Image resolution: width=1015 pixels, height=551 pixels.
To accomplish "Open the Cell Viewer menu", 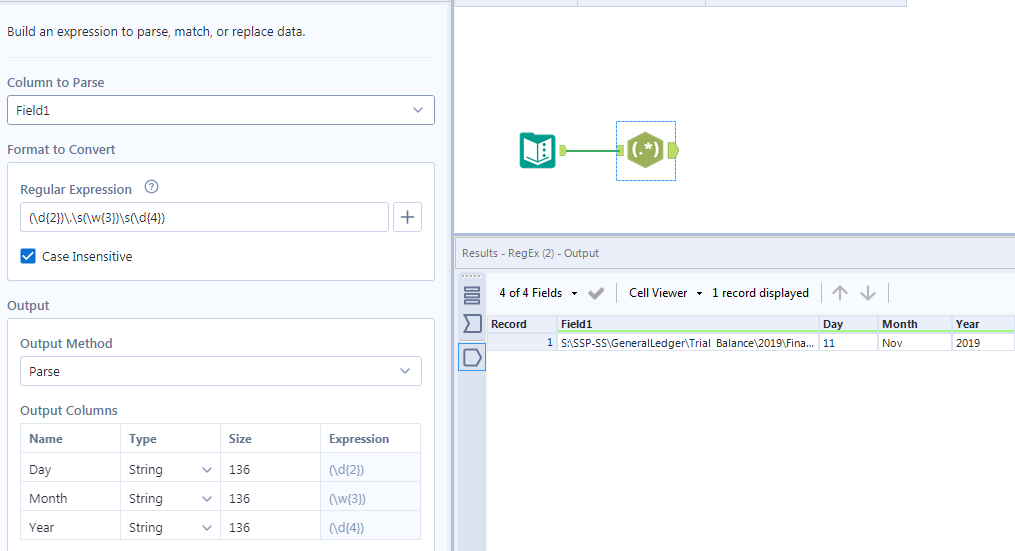I will 665,293.
